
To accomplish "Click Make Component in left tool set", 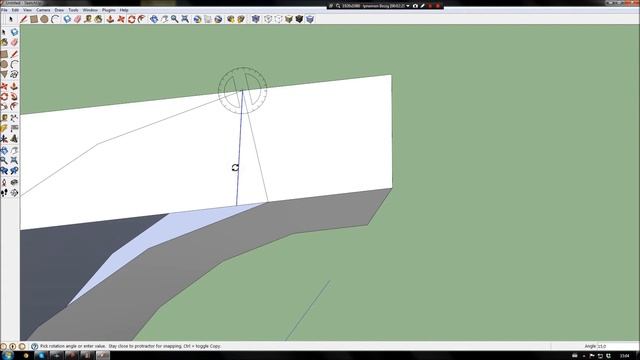I will pyautogui.click(x=14, y=32).
